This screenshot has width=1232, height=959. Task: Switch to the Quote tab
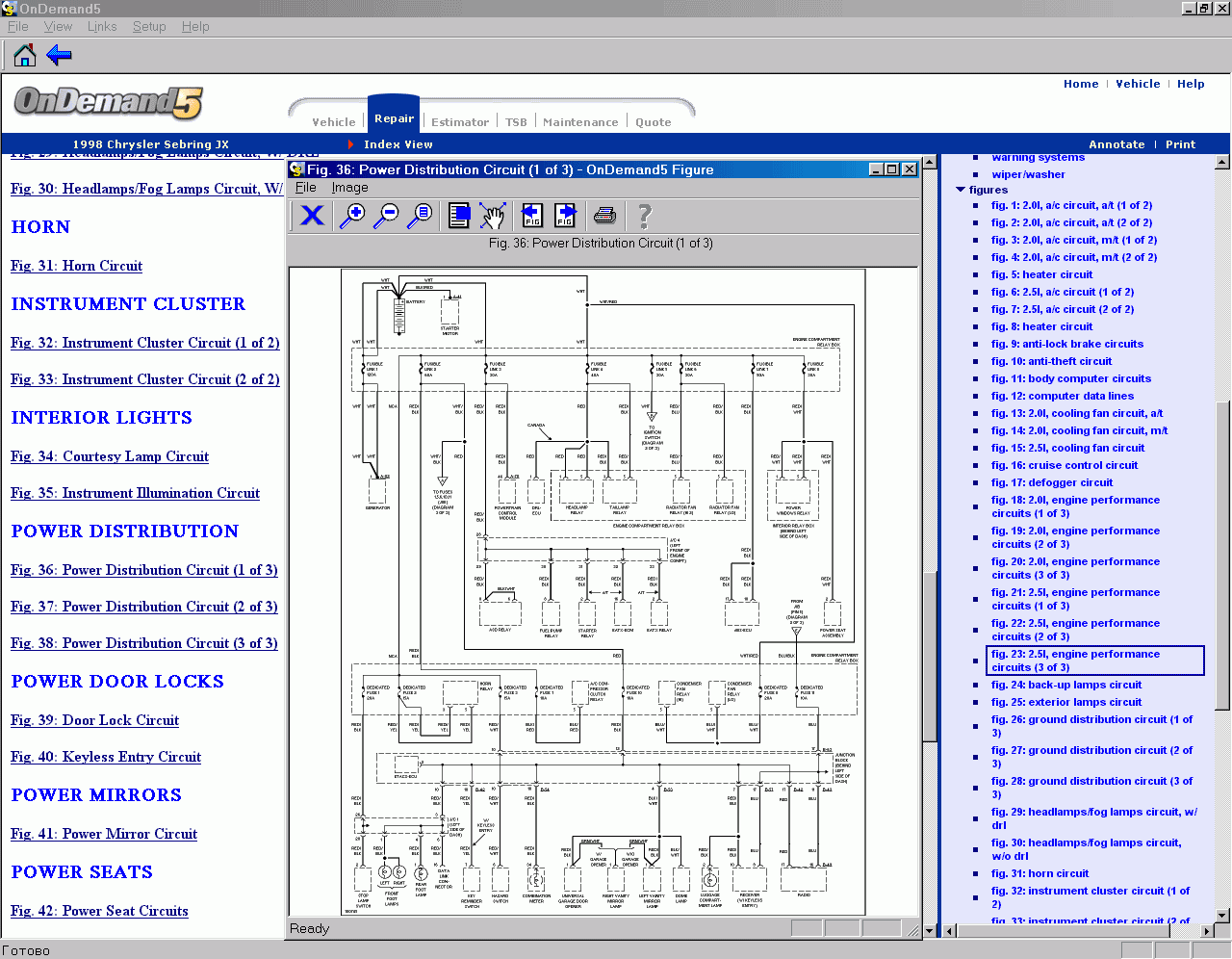coord(653,122)
